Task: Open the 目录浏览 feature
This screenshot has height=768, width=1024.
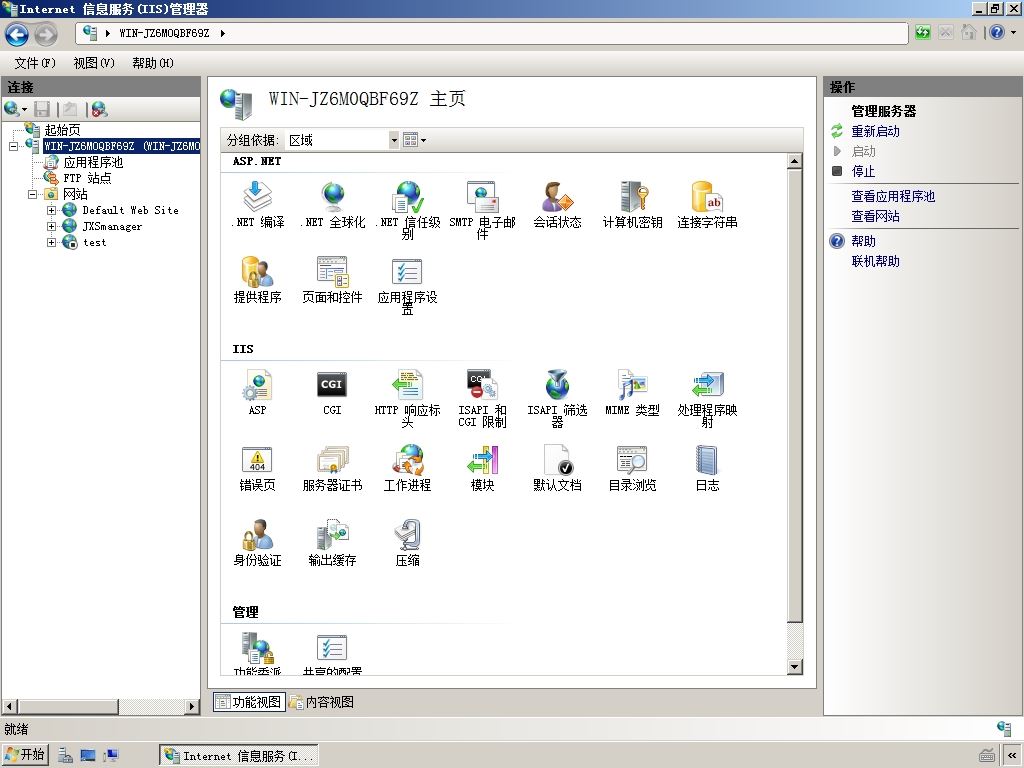Action: click(x=632, y=468)
